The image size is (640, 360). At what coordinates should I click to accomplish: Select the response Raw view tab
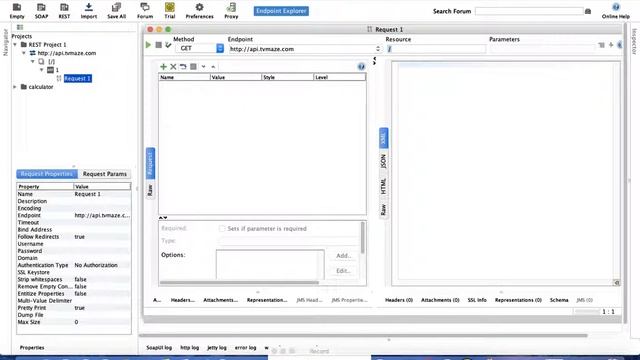tap(383, 209)
